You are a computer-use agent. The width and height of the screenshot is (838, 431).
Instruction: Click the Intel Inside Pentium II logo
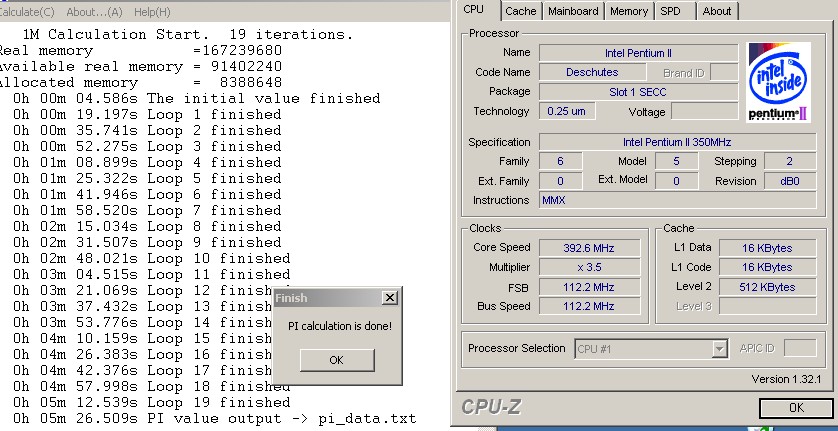pyautogui.click(x=779, y=82)
